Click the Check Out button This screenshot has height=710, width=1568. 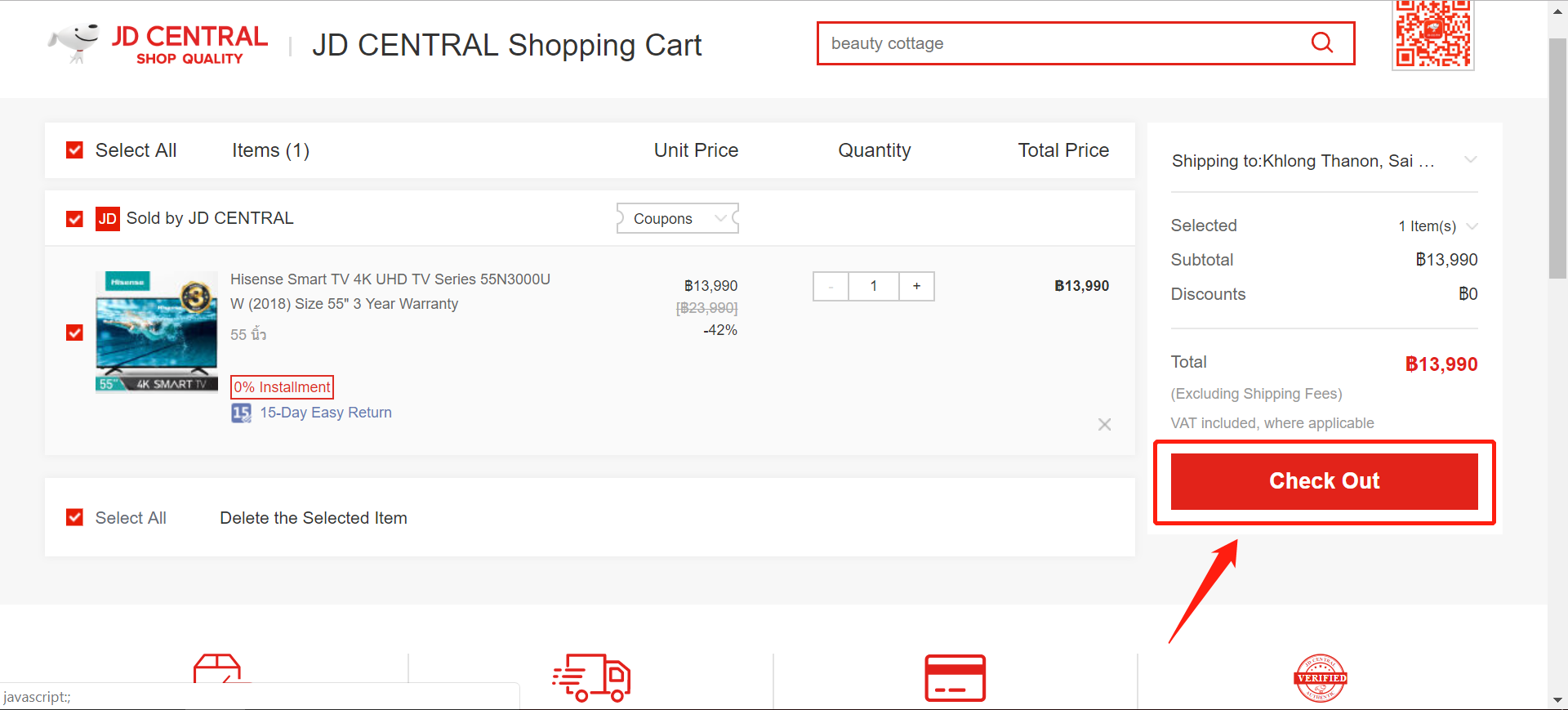(1324, 481)
